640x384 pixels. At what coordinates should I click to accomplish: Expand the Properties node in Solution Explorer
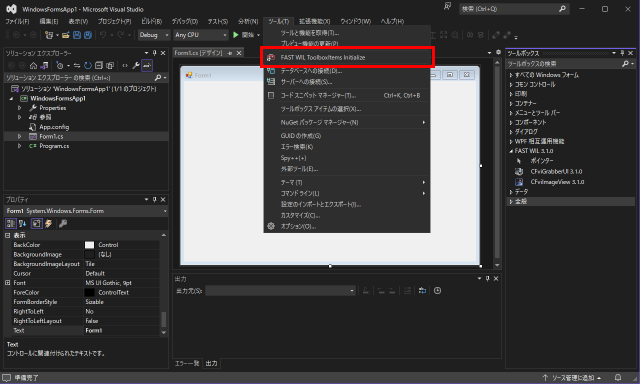[x=19, y=108]
